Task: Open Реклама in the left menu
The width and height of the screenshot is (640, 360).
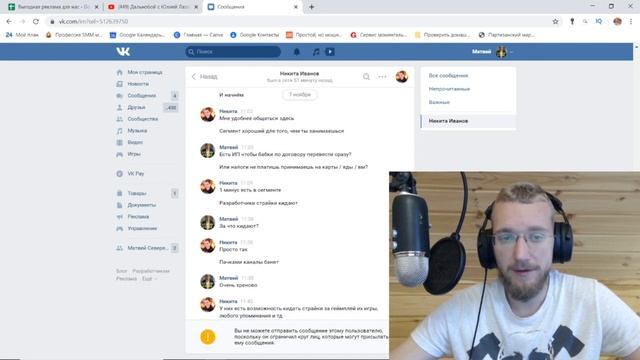Action: (138, 217)
